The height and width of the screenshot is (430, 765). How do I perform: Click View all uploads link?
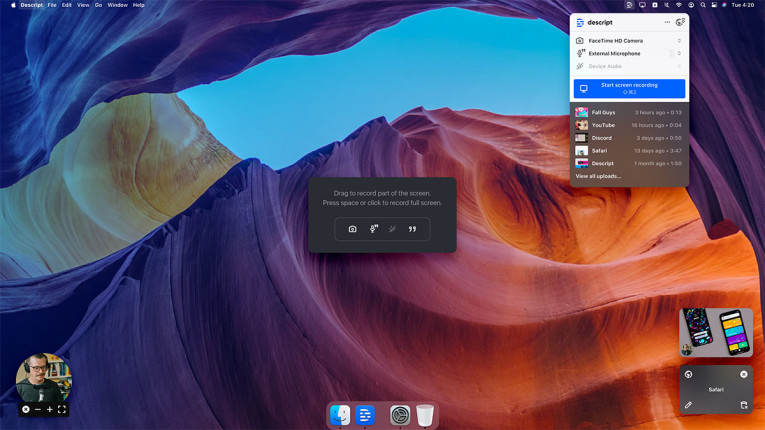click(x=598, y=176)
